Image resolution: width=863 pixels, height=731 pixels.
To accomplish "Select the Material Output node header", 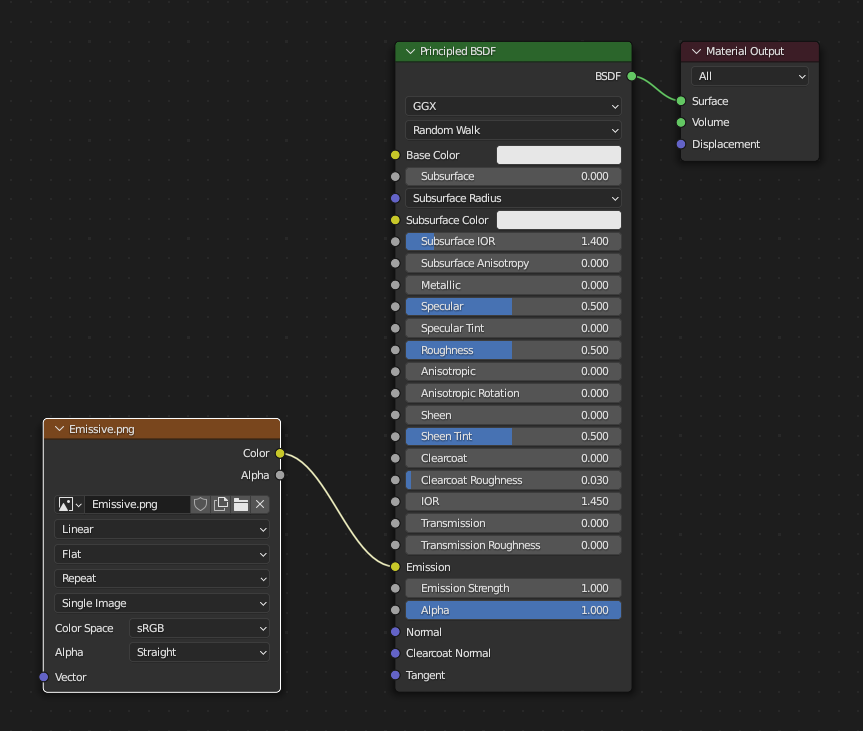I will (x=750, y=51).
